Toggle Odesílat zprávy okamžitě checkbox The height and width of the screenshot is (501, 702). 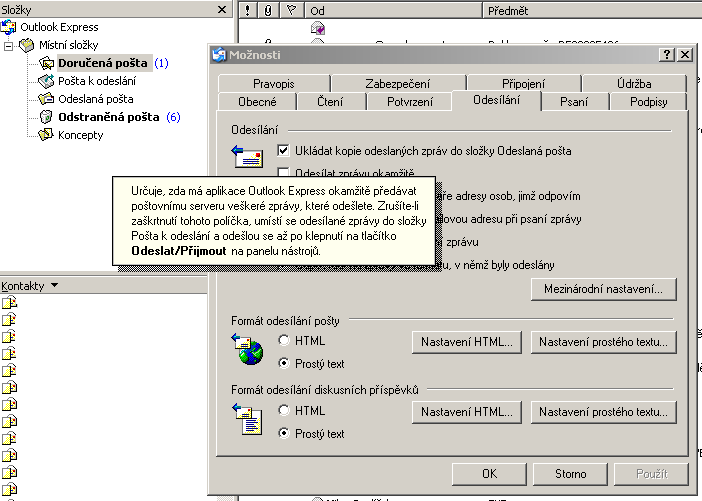(x=283, y=172)
